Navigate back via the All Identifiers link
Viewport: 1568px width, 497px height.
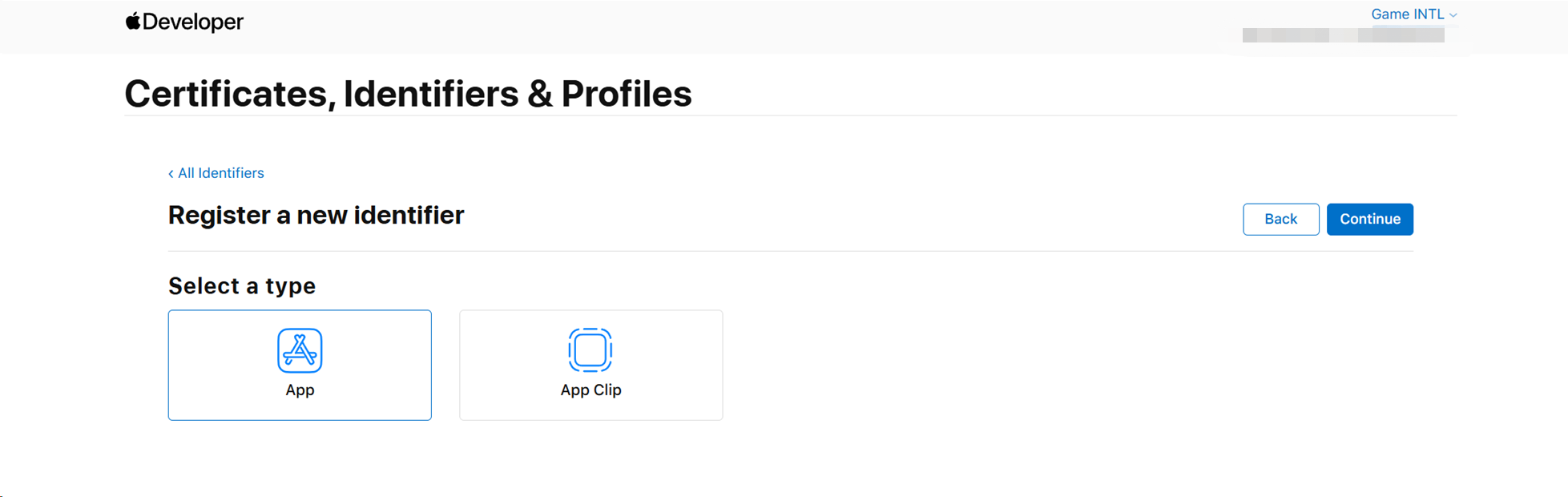pos(220,173)
